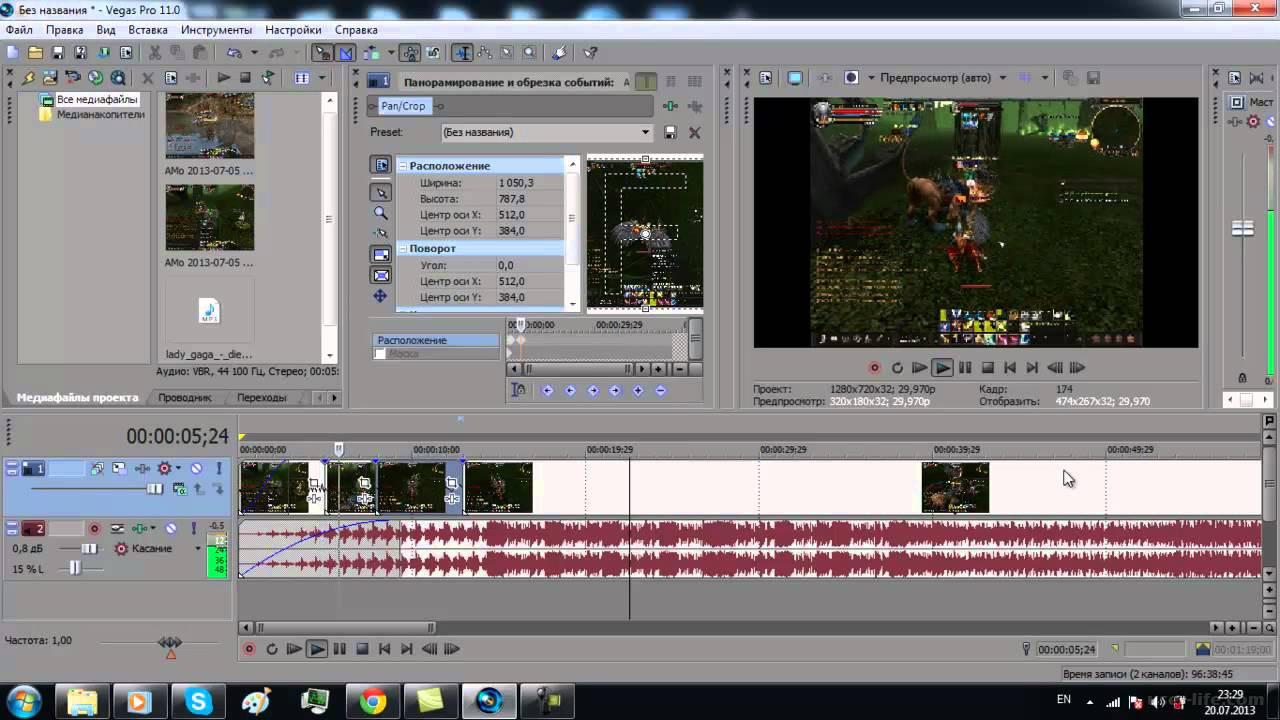Click Save Snapshot icon in preview toolbar
Image resolution: width=1280 pixels, height=720 pixels.
(1093, 78)
